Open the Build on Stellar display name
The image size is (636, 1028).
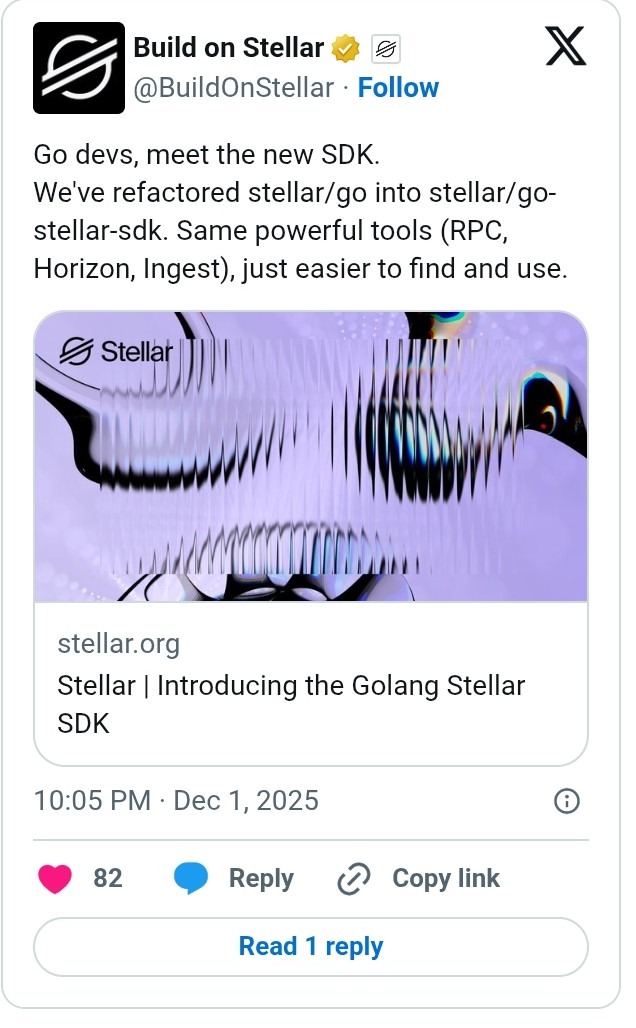tap(229, 47)
